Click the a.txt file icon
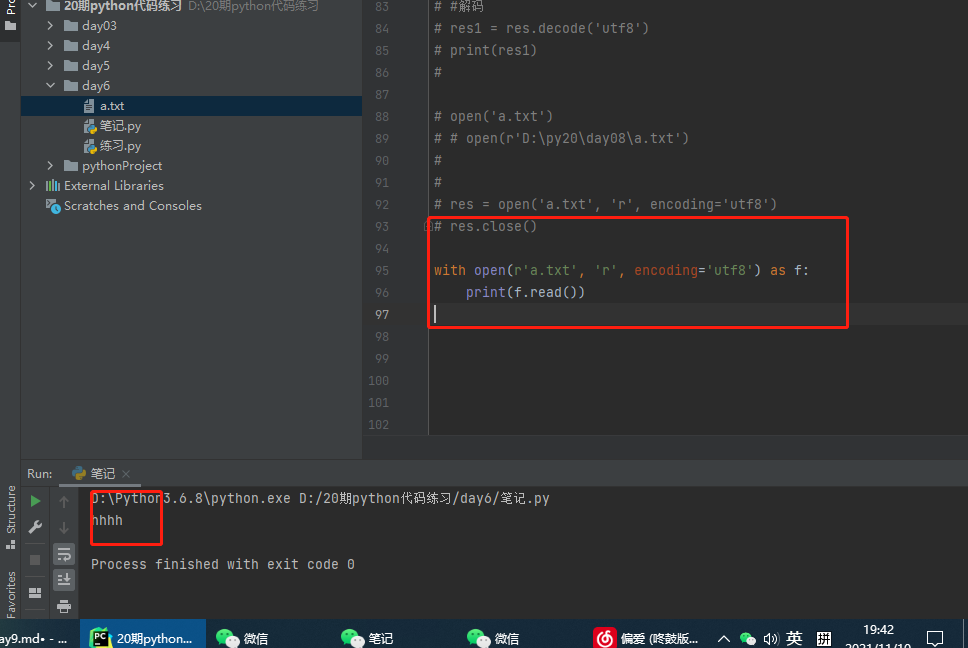Viewport: 968px width, 648px height. point(89,106)
